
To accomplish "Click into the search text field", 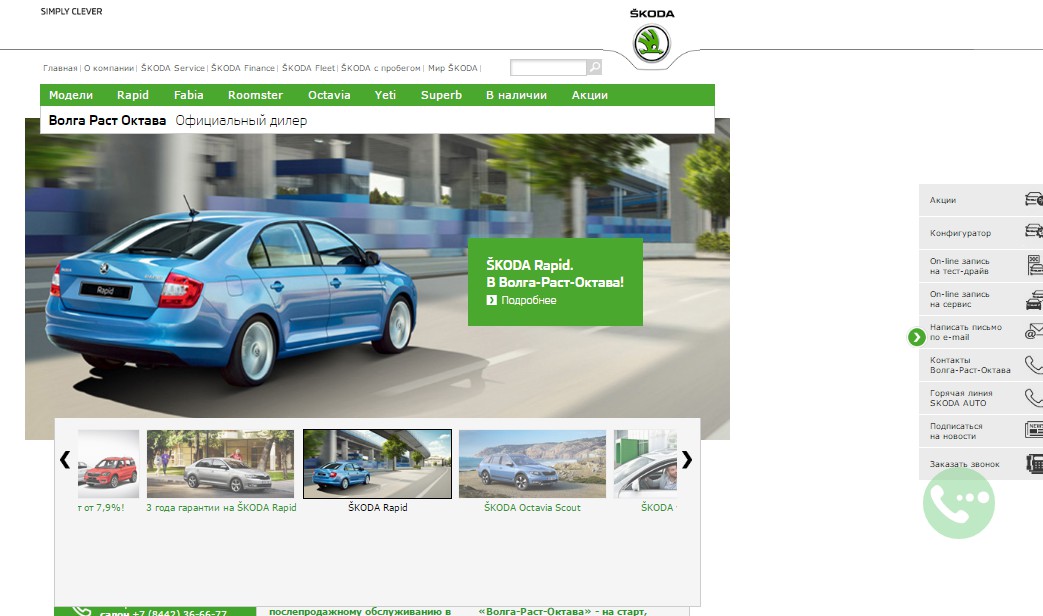I will (548, 67).
